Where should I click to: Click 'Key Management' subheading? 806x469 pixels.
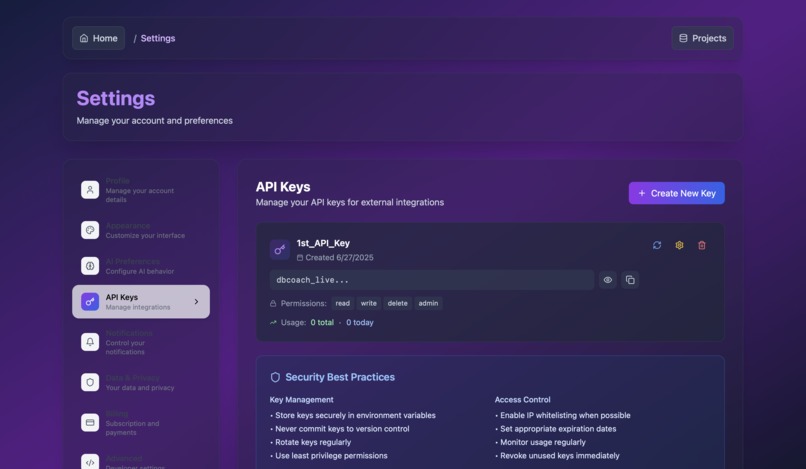tap(301, 400)
